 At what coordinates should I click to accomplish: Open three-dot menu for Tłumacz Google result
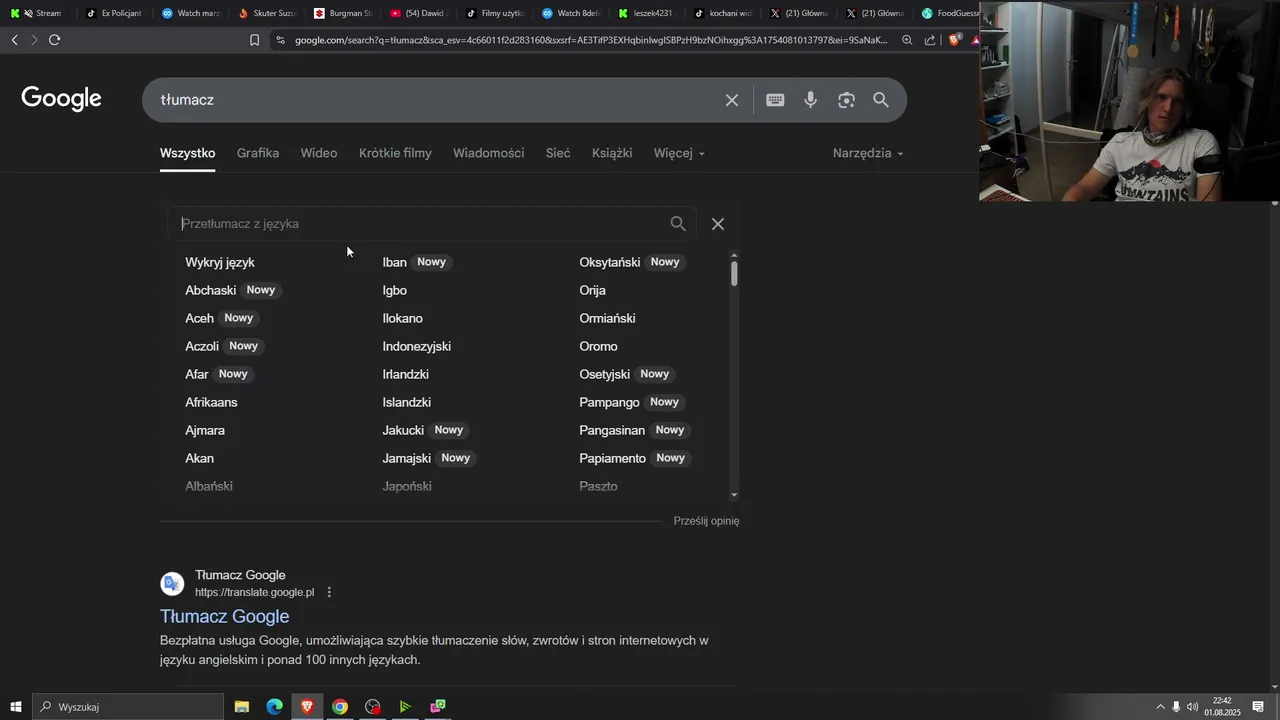pyautogui.click(x=329, y=592)
